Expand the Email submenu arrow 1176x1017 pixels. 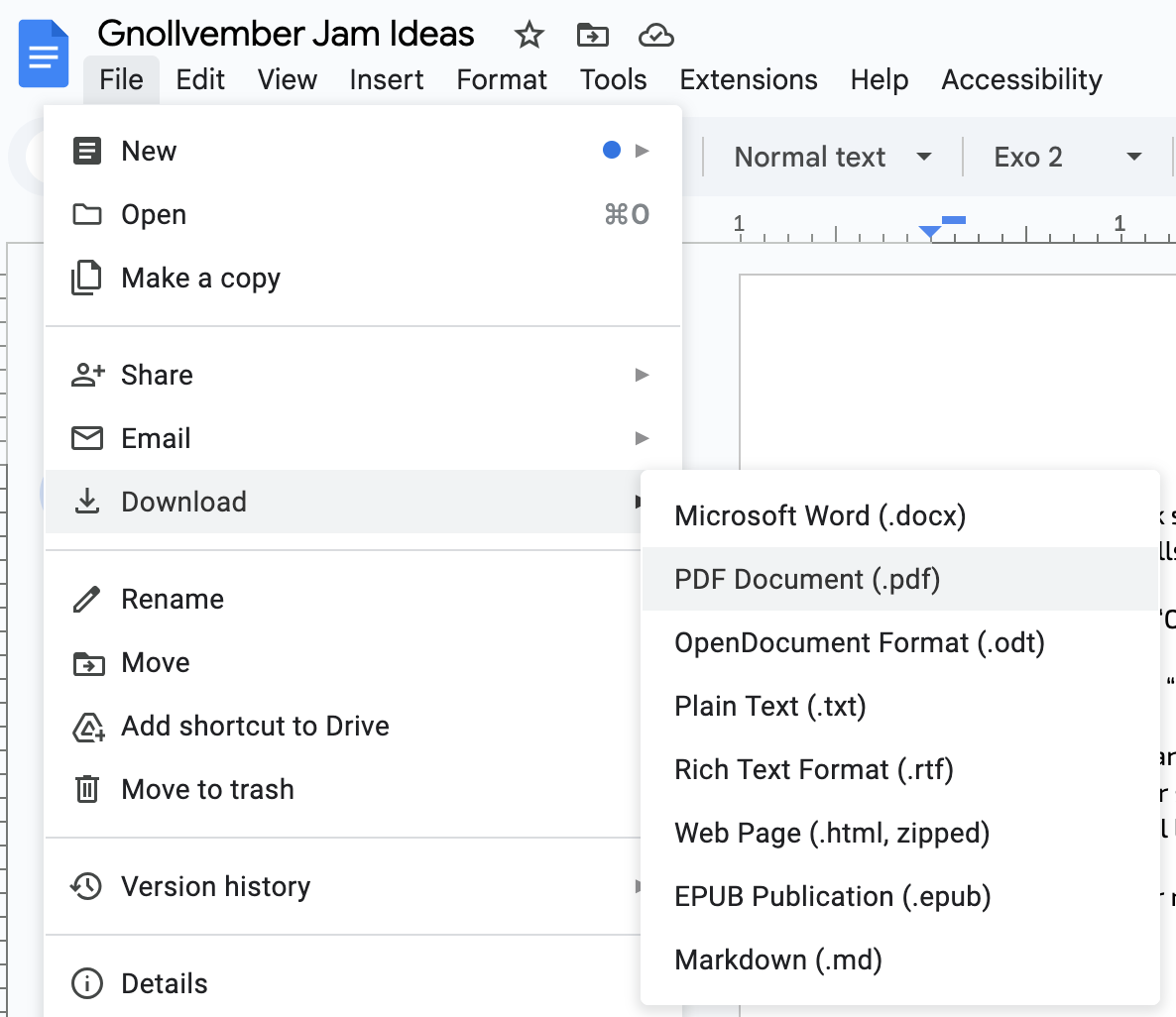(642, 438)
